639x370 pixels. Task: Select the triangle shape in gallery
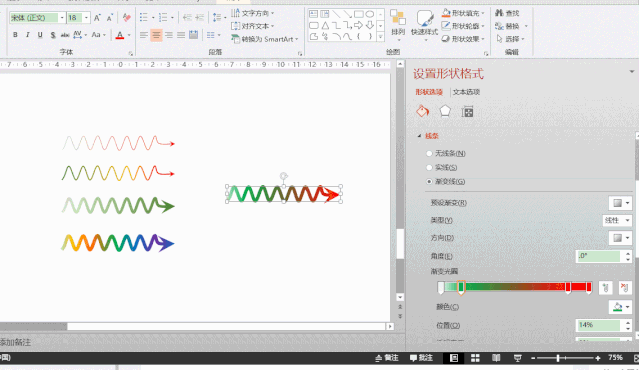click(x=325, y=26)
